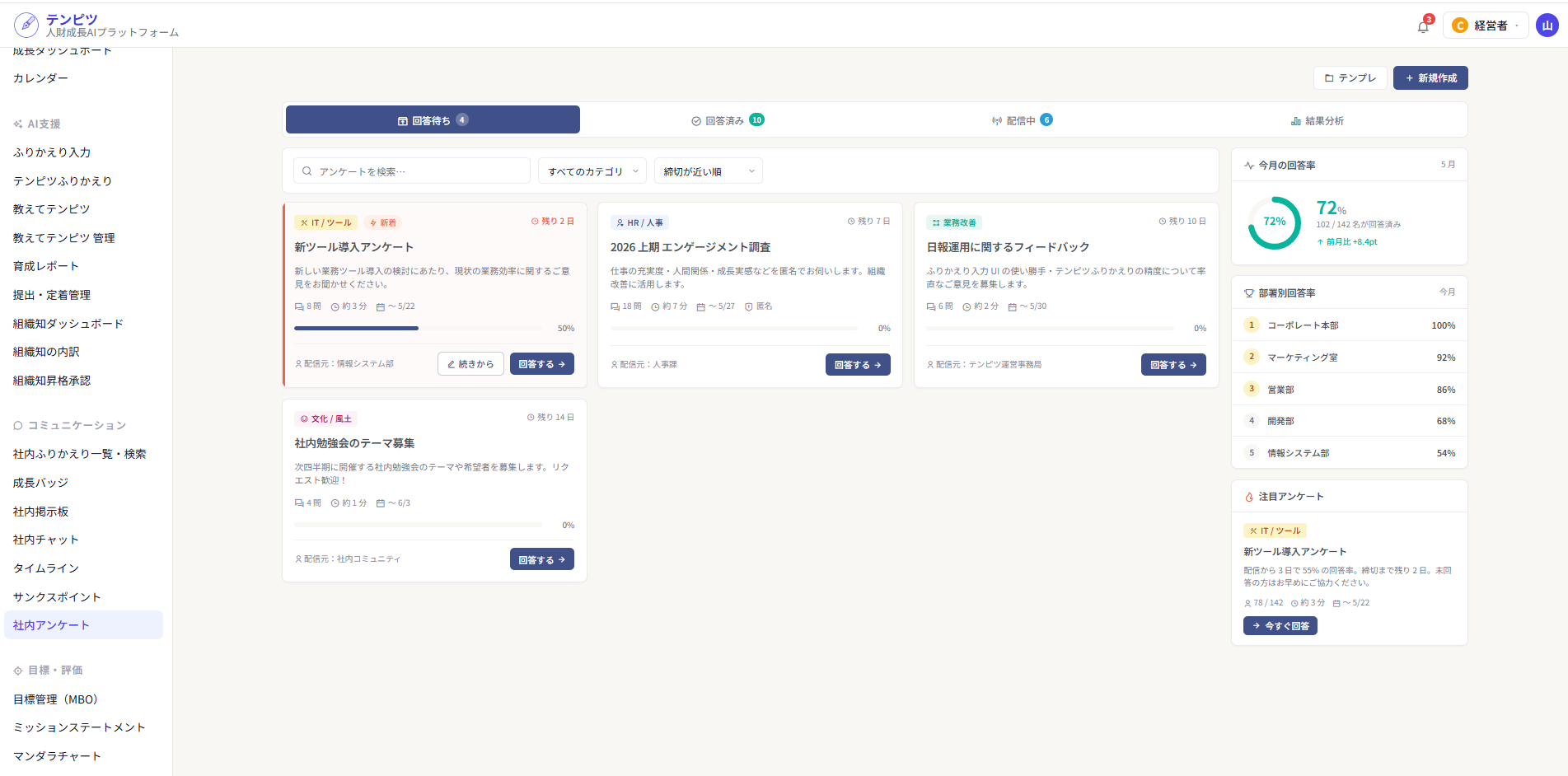This screenshot has width=1568, height=776.
Task: Open the notification bell
Action: pos(1423,26)
